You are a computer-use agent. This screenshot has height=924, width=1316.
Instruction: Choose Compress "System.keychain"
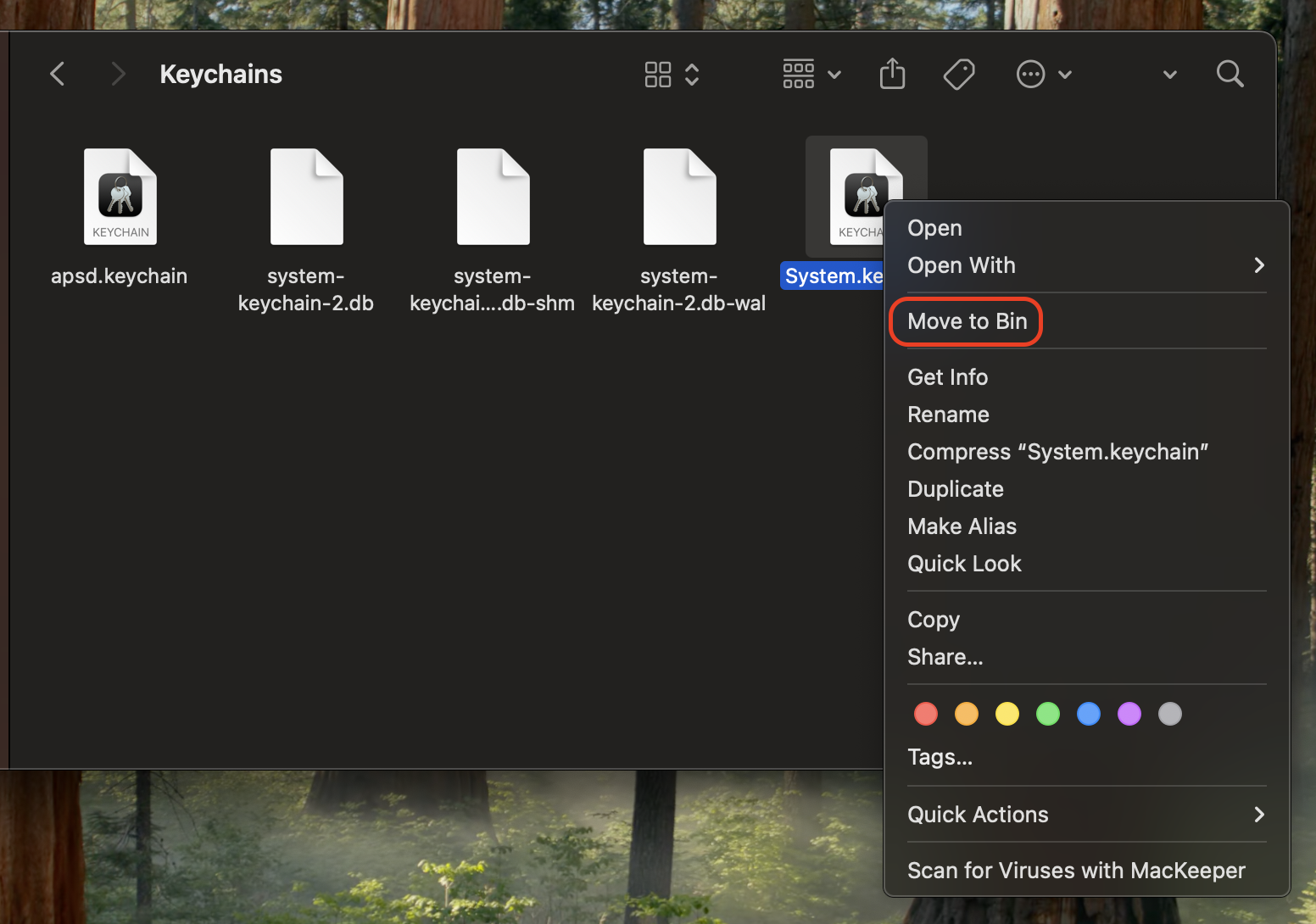coord(1057,451)
